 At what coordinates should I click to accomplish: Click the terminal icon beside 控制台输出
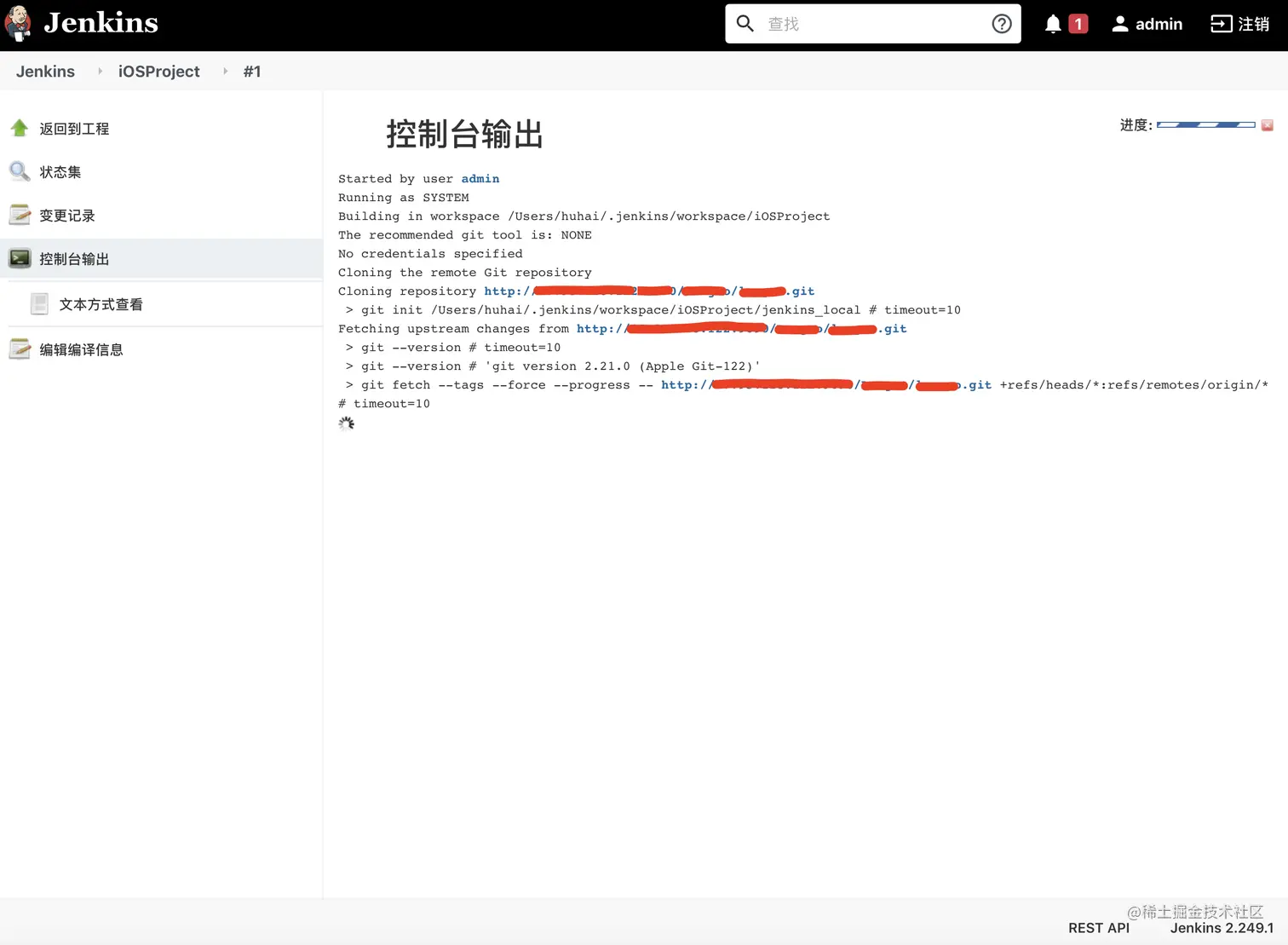pos(20,258)
